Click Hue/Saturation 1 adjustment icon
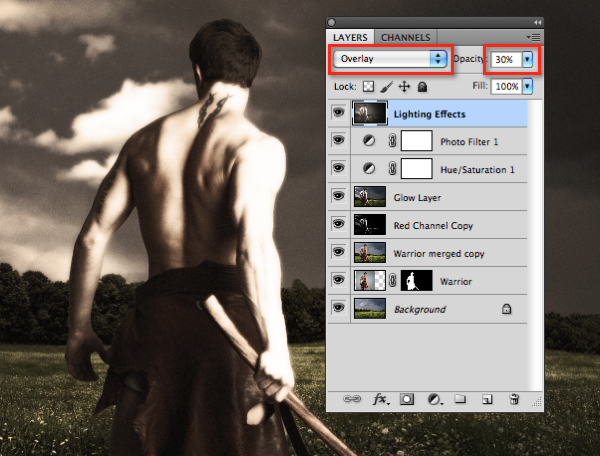 [x=369, y=168]
